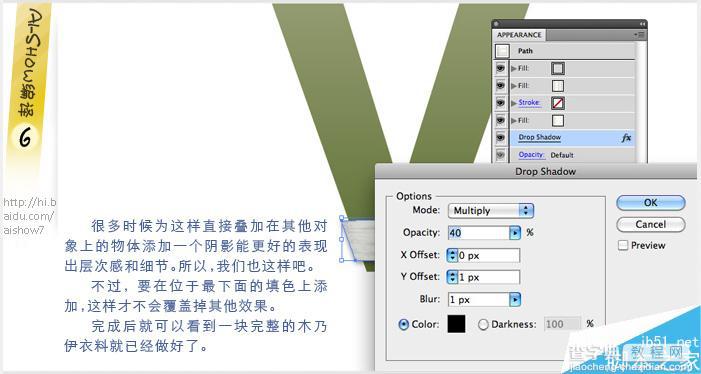
Task: Click the swatch of Fill above Stroke
Action: (558, 86)
